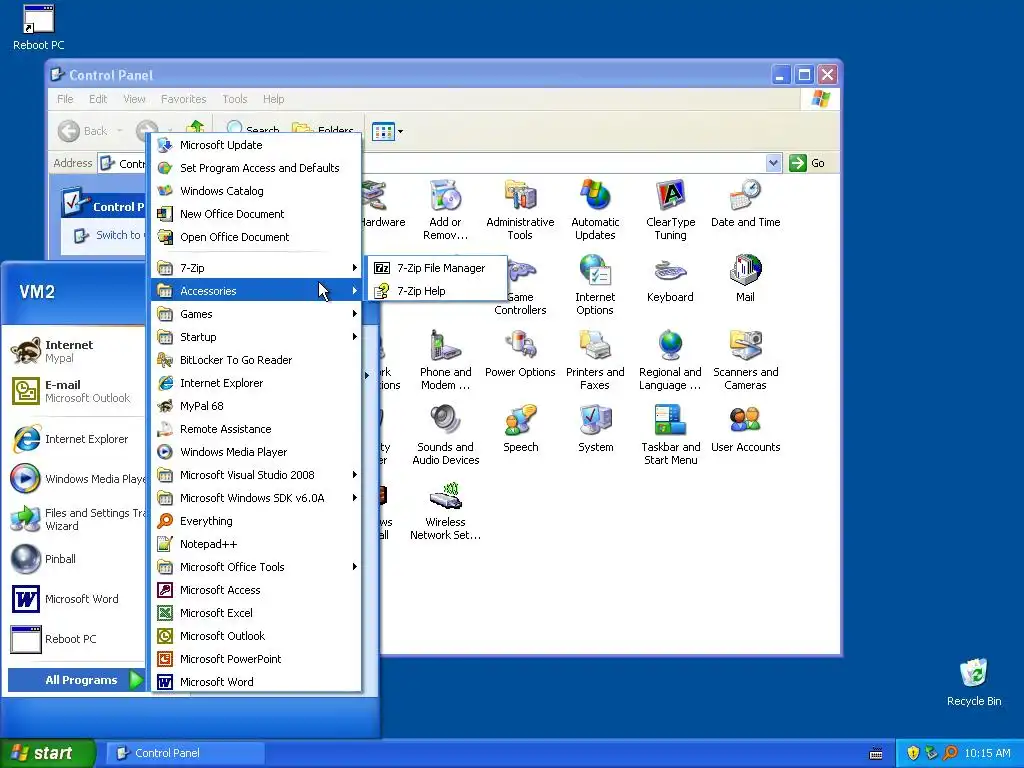Screen dimensions: 1024x768
Task: Open Internet Options applet
Action: tap(595, 285)
